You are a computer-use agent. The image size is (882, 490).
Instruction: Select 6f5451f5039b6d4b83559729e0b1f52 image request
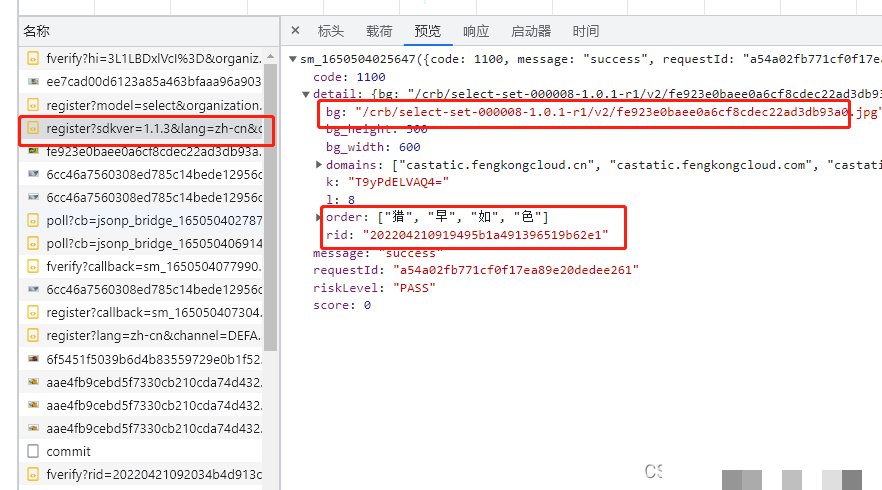141,359
